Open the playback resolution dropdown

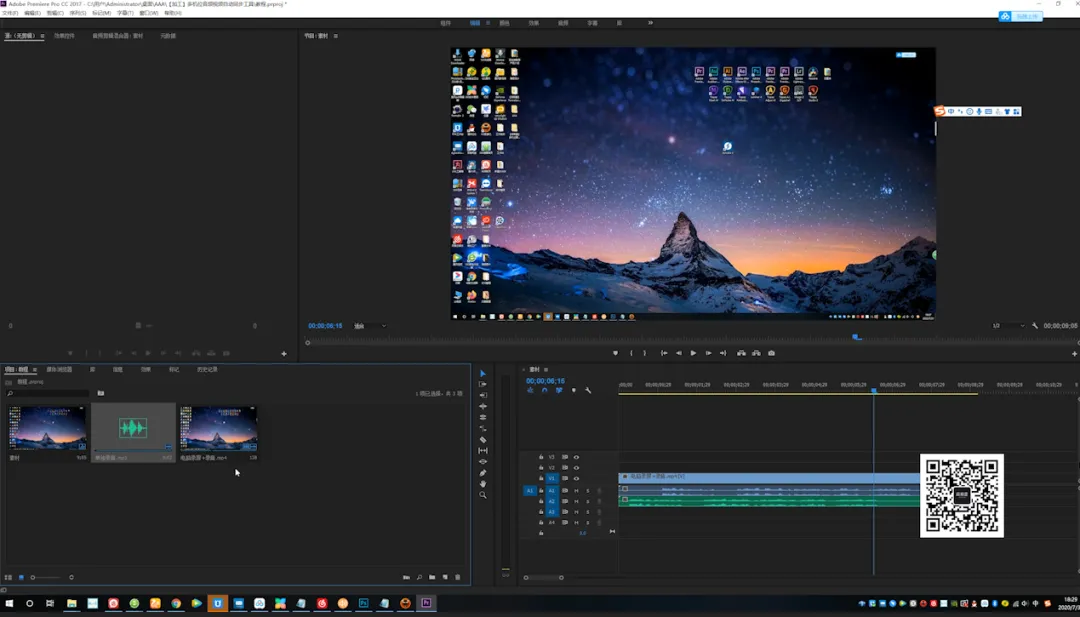click(1008, 326)
